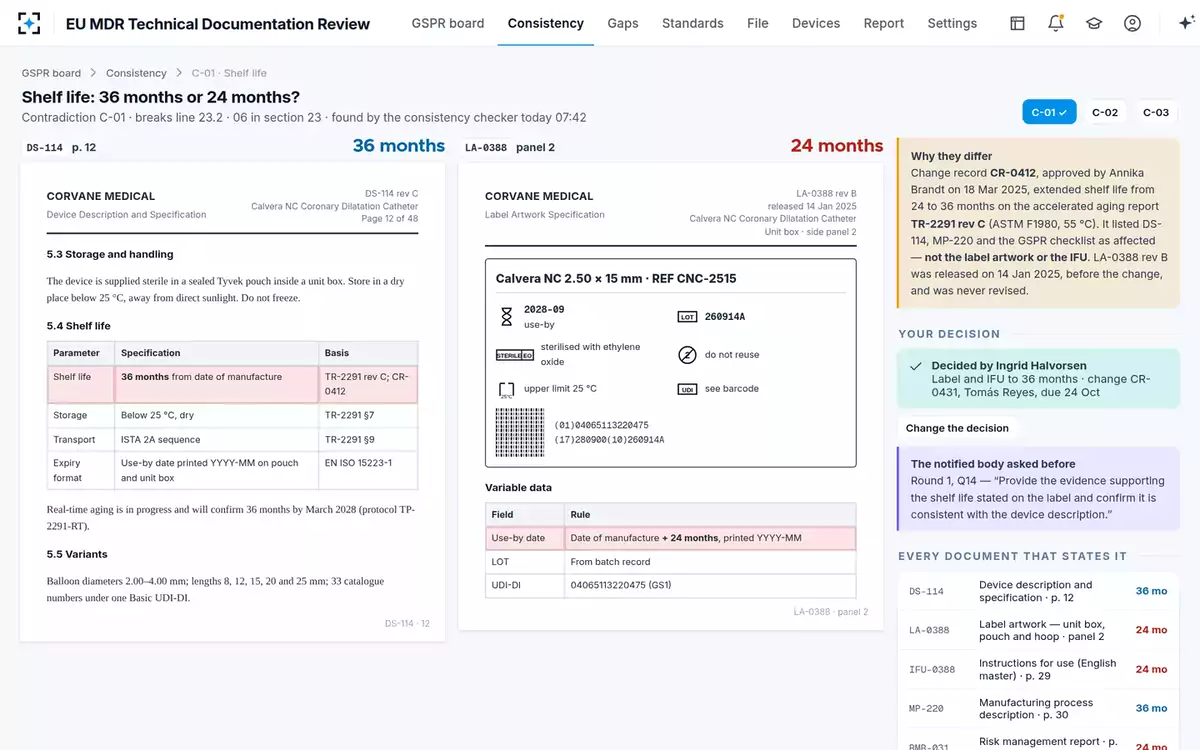Click the highlighted Use-by date row
Viewport: 1200px width, 750px height.
670,538
